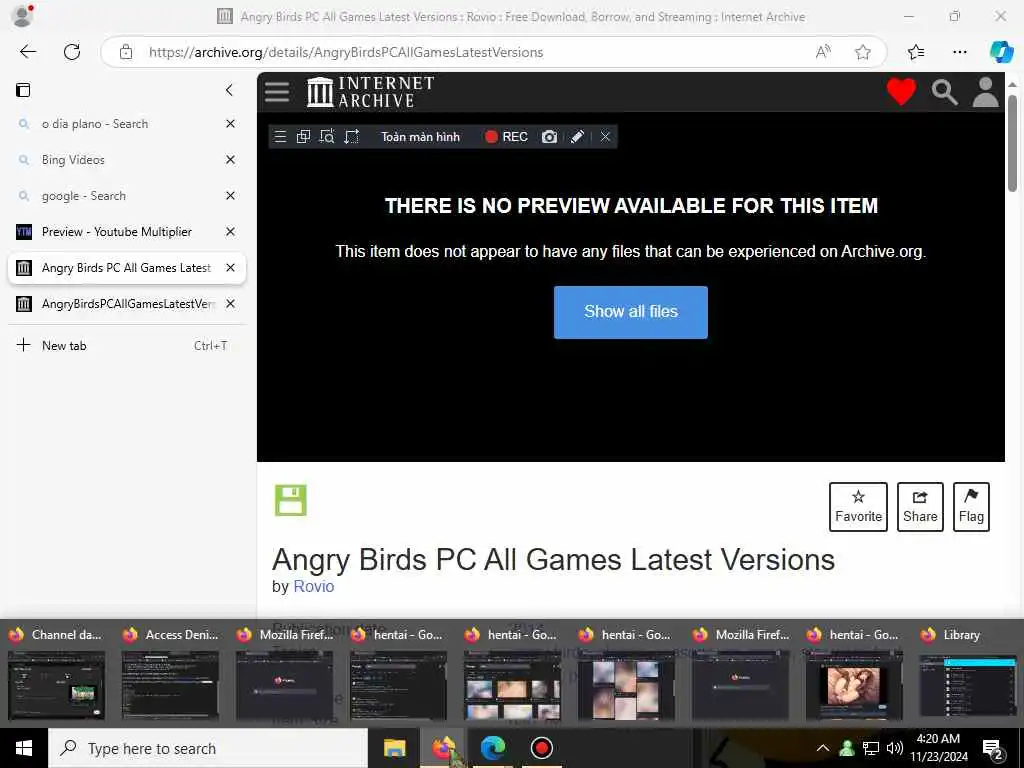Open tab actions menu icon

23,90
